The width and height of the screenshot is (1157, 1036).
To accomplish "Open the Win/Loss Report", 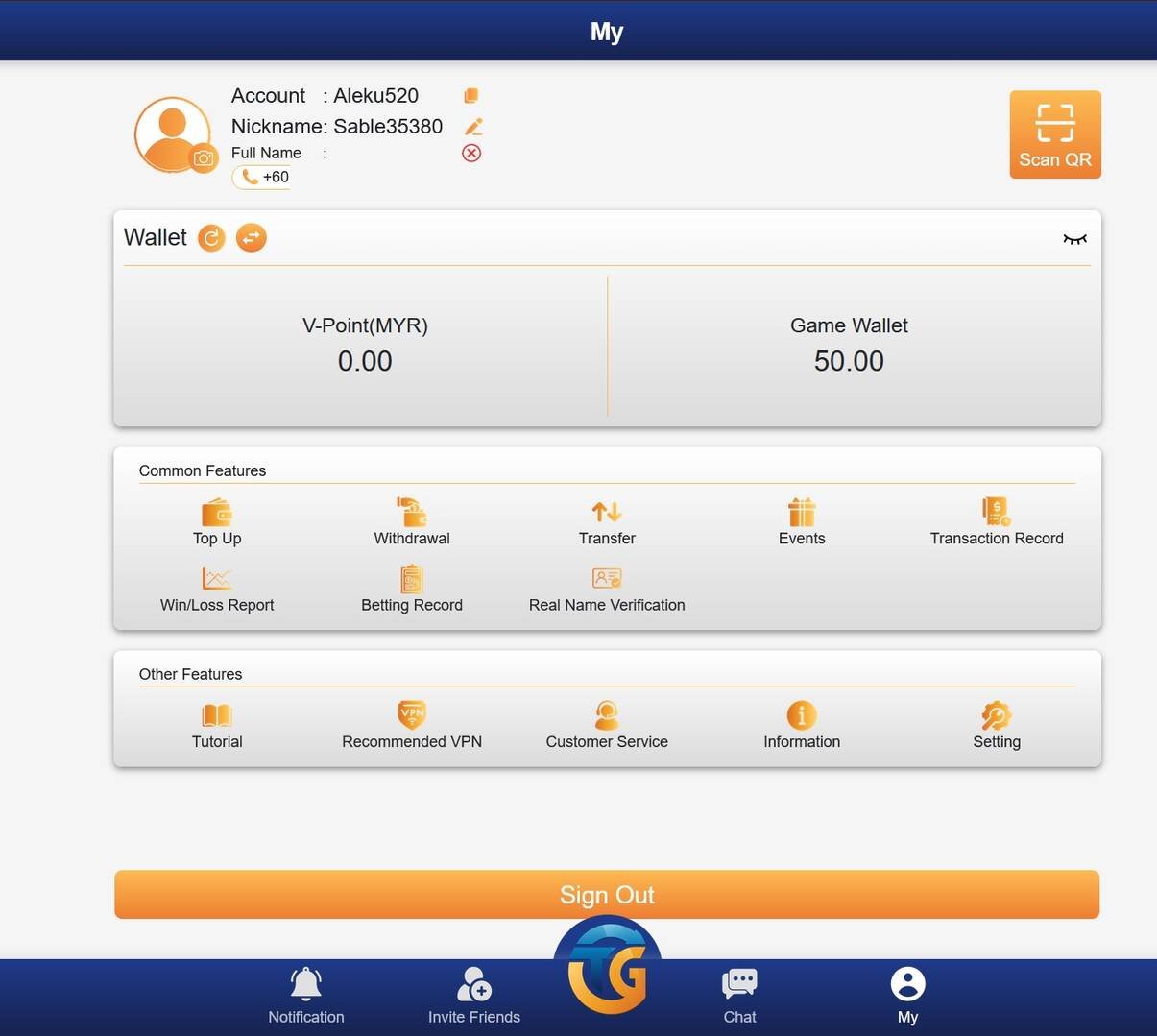I will point(217,590).
